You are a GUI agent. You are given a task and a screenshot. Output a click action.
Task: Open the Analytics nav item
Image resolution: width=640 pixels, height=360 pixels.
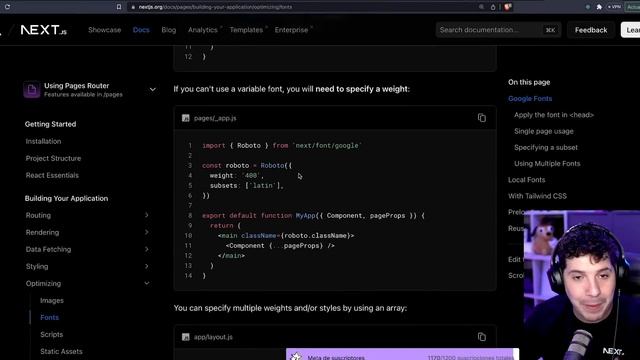(x=203, y=30)
